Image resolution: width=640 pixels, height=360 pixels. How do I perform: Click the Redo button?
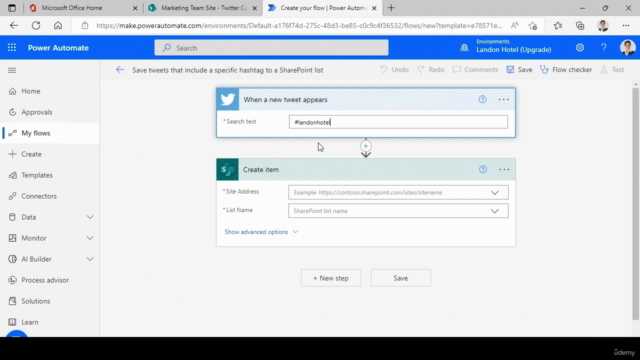(431, 70)
